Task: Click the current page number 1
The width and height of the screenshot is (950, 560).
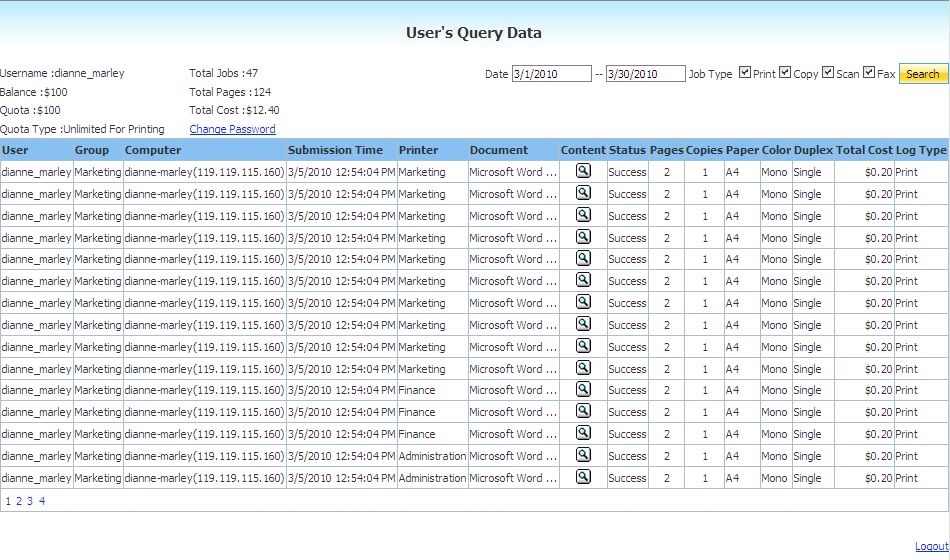Action: tap(8, 501)
